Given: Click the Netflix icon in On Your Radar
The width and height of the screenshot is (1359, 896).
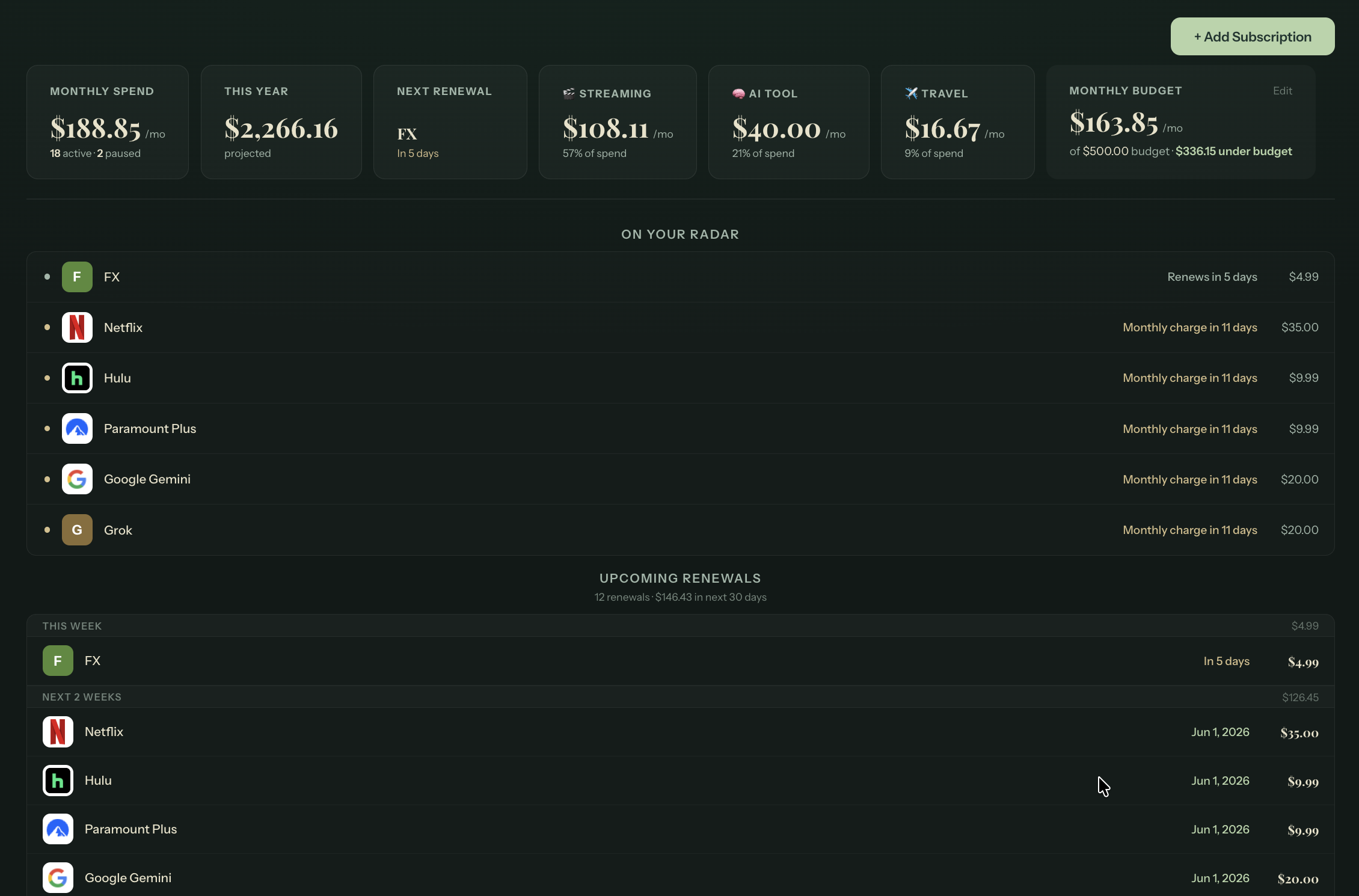Looking at the screenshot, I should tap(77, 327).
